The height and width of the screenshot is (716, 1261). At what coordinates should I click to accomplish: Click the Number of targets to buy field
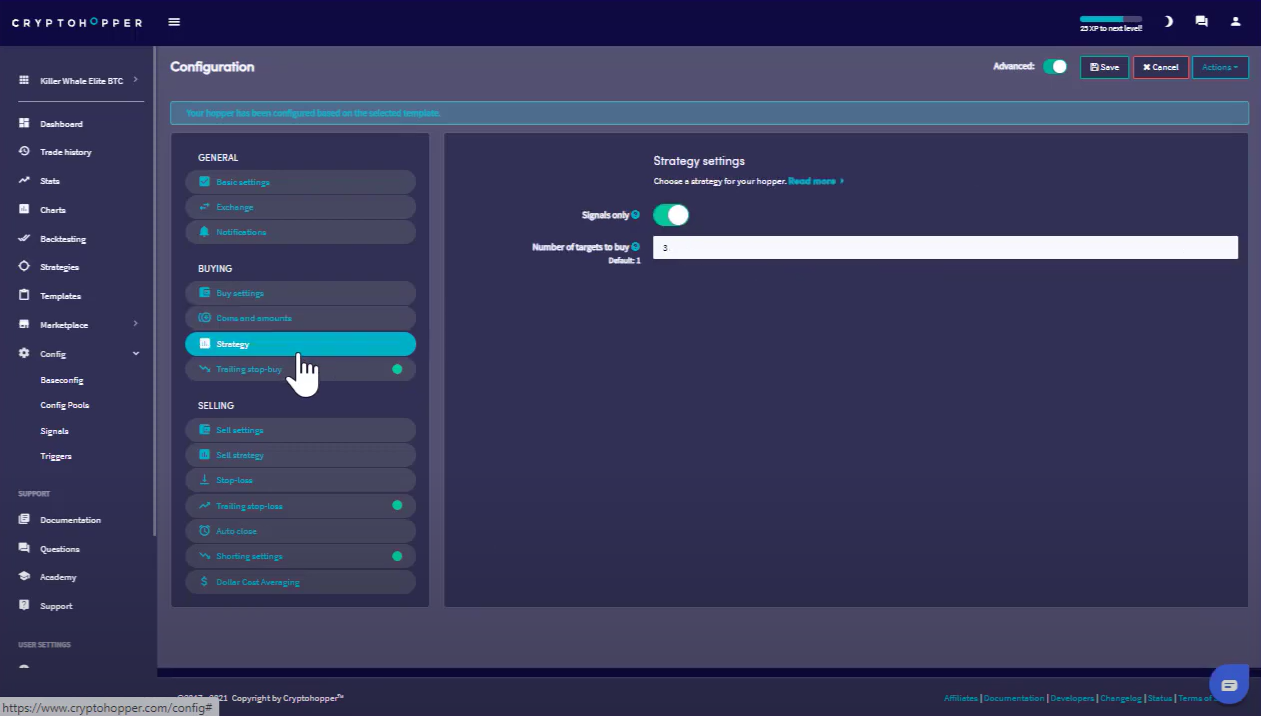tap(945, 248)
